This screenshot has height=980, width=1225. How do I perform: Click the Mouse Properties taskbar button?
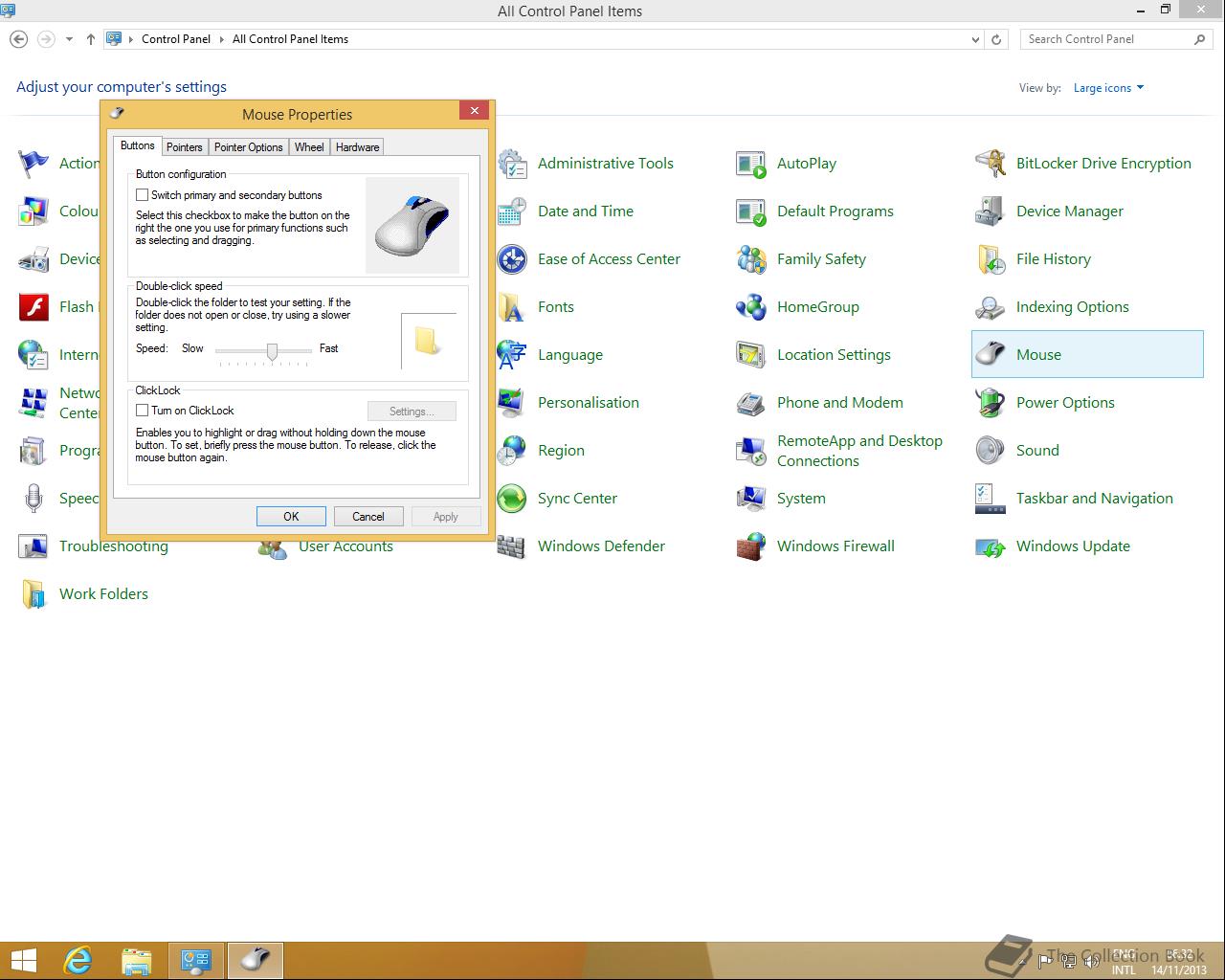click(x=256, y=960)
